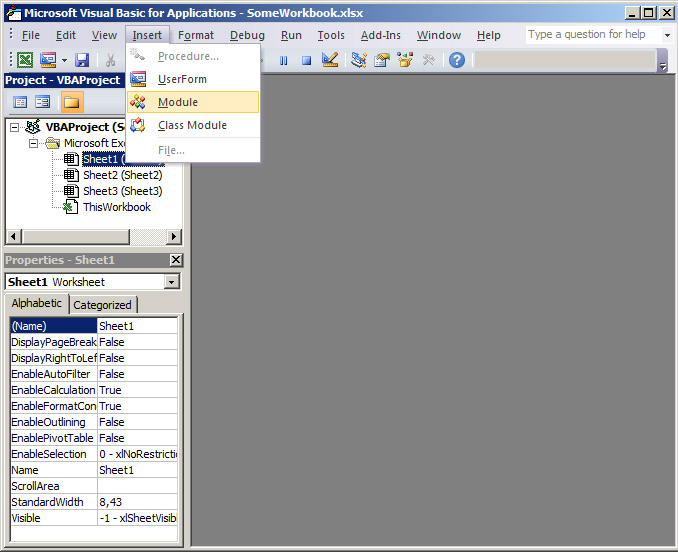Image resolution: width=678 pixels, height=552 pixels.
Task: Click the View Microsoft Excel toolbar icon
Action: click(25, 60)
